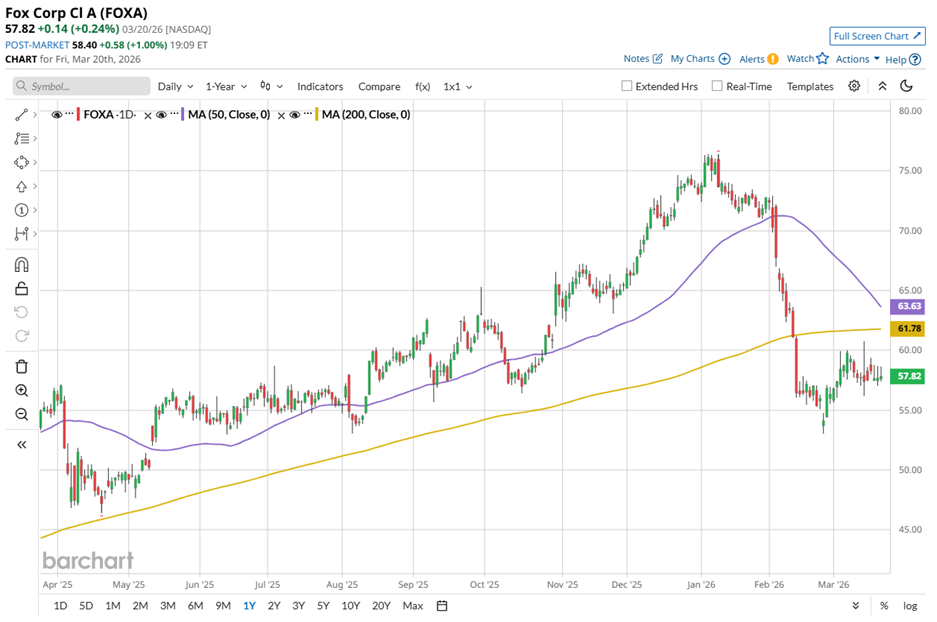
Task: Check the Real-Time checkbox
Action: pos(717,86)
